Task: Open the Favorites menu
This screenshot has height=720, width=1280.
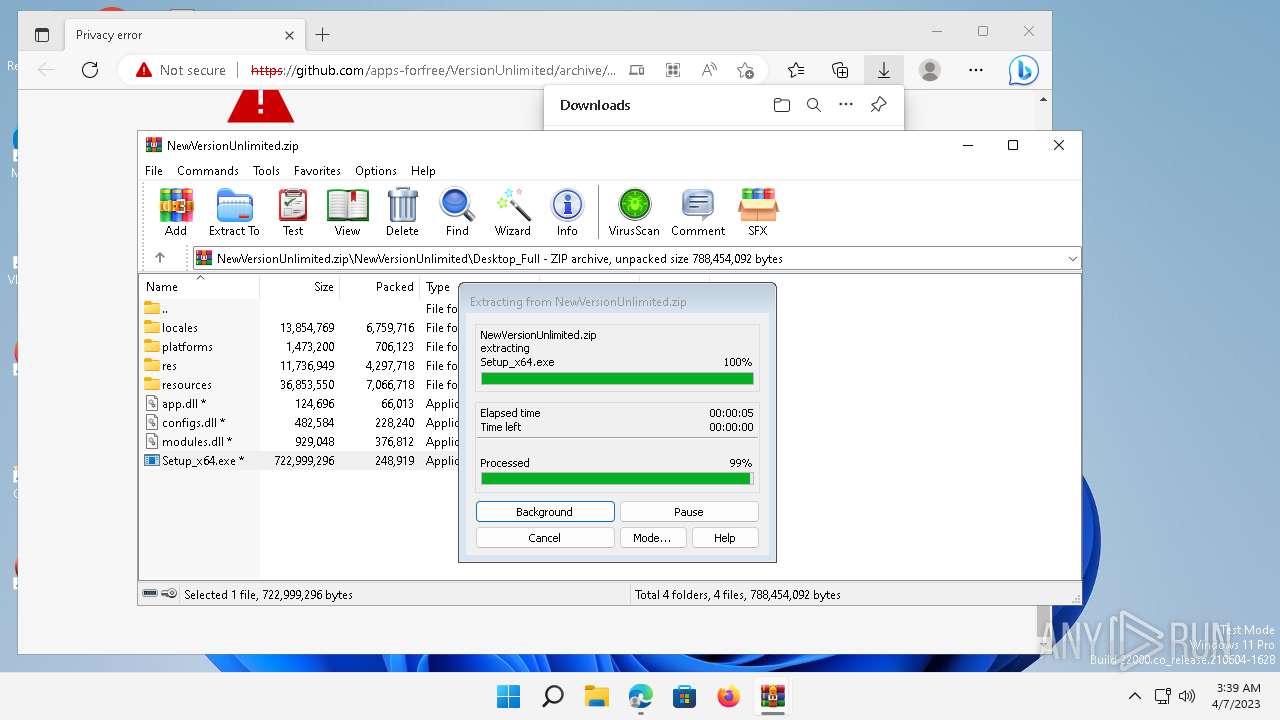Action: [x=317, y=171]
